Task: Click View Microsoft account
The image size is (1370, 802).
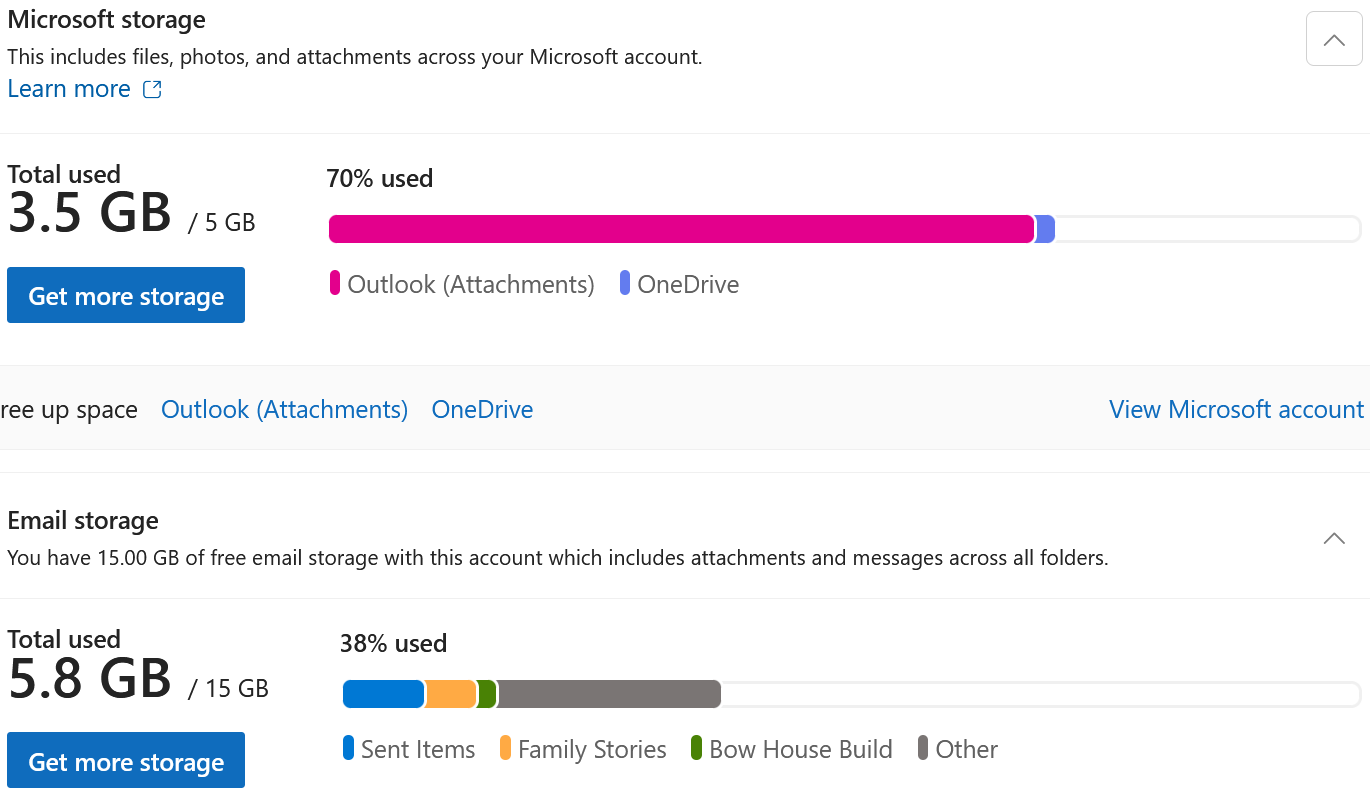Action: point(1236,409)
